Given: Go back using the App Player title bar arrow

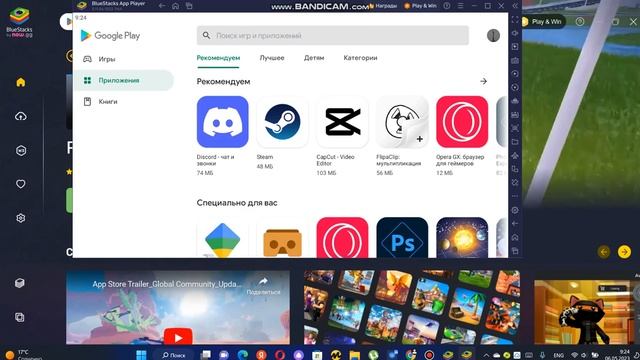Looking at the screenshot, I should (x=162, y=6).
